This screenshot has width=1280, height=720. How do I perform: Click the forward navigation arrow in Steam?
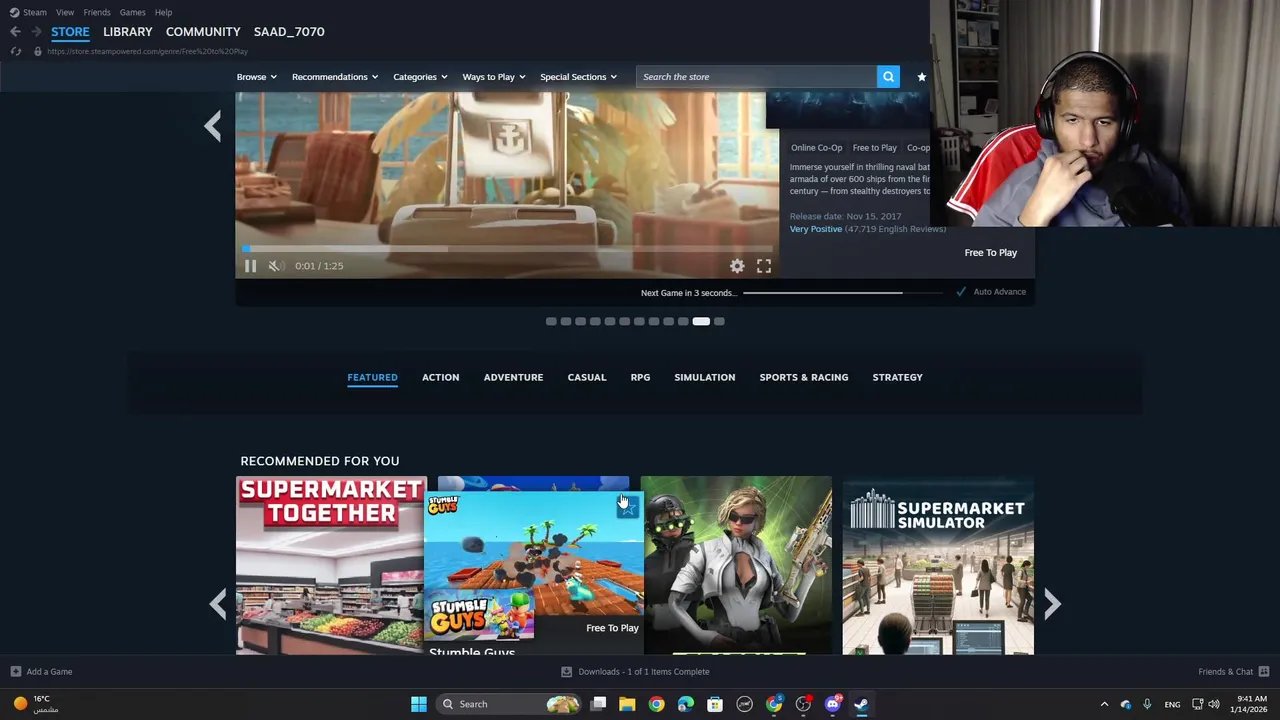click(36, 32)
